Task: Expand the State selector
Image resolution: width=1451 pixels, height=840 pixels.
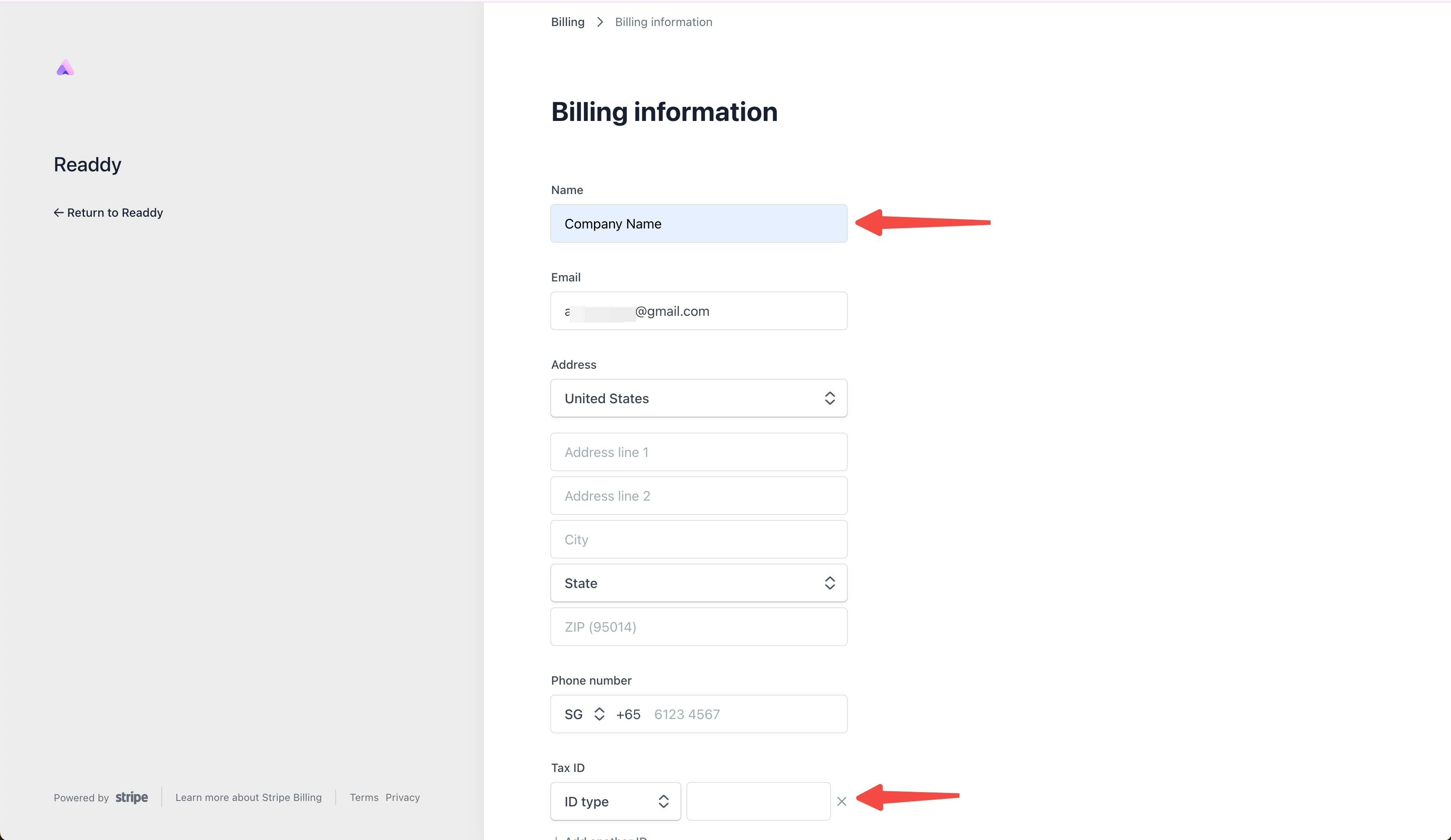Action: click(699, 583)
